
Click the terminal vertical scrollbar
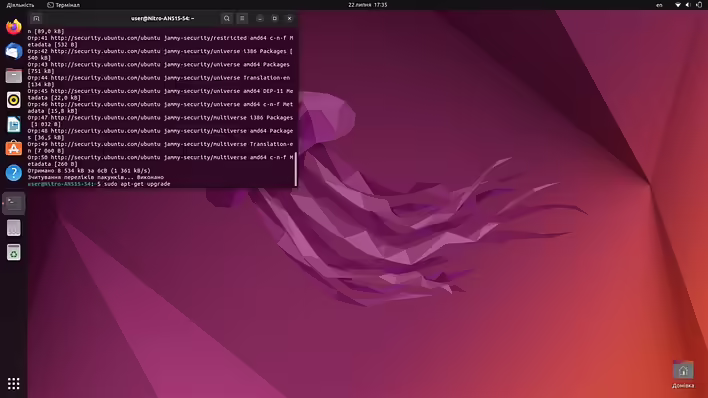(296, 169)
